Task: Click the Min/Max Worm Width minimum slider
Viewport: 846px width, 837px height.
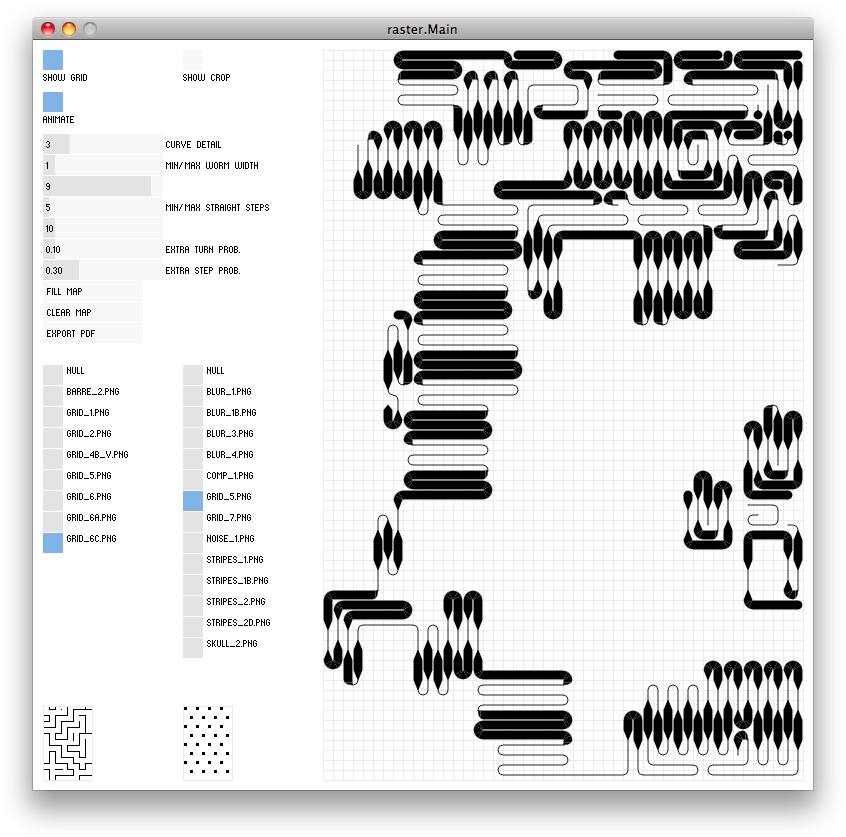Action: [102, 166]
